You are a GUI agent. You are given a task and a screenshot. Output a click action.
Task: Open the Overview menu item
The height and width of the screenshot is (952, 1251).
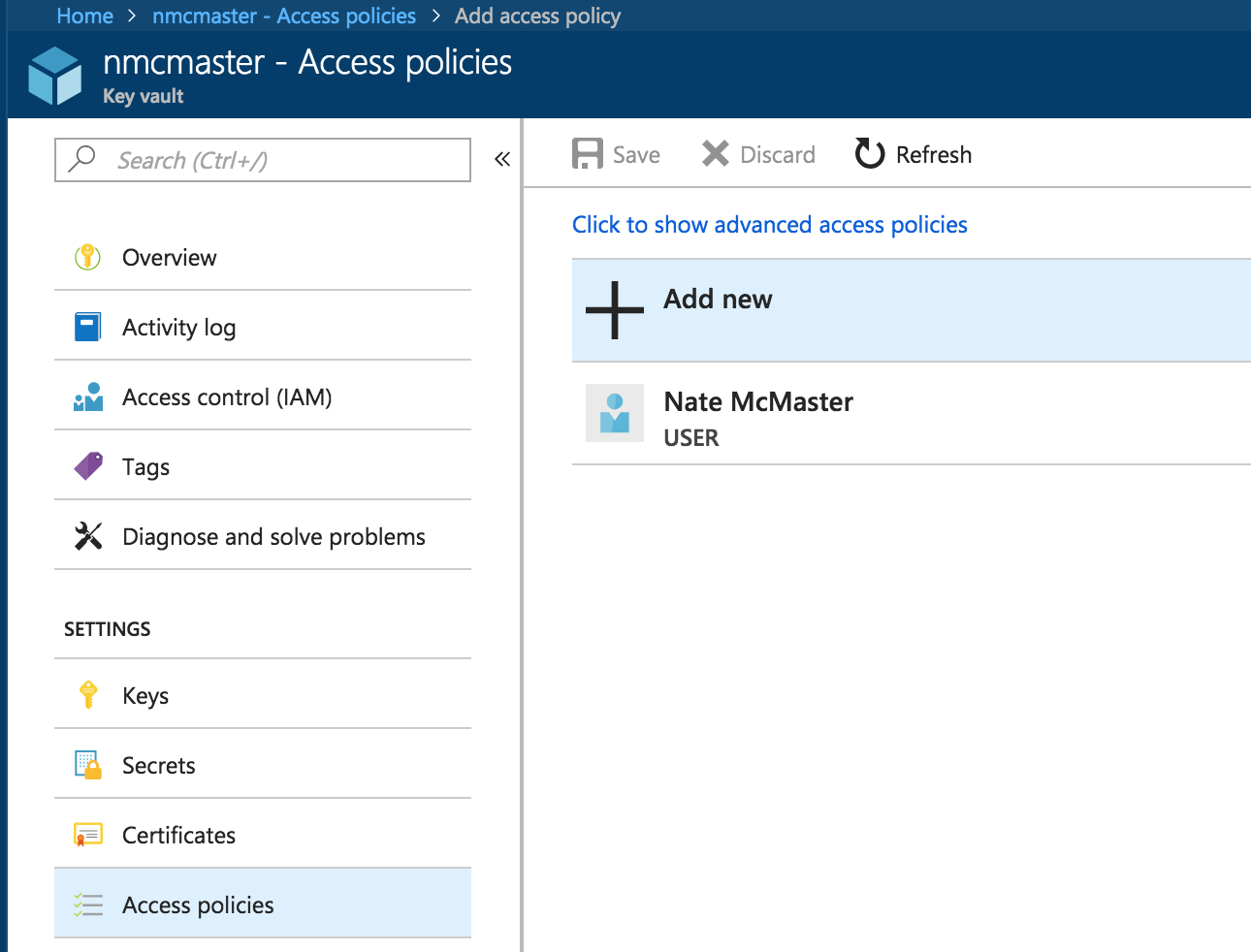coord(263,257)
